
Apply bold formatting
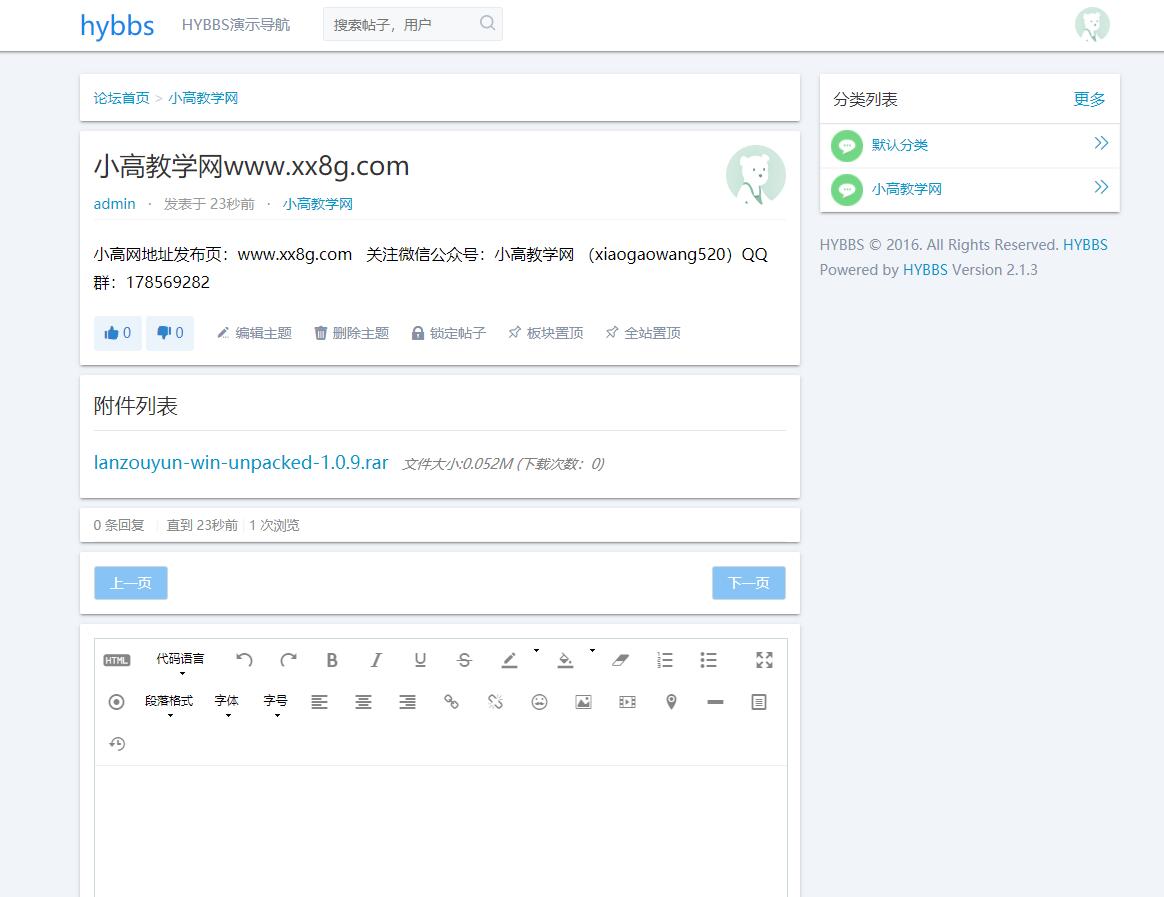coord(332,659)
